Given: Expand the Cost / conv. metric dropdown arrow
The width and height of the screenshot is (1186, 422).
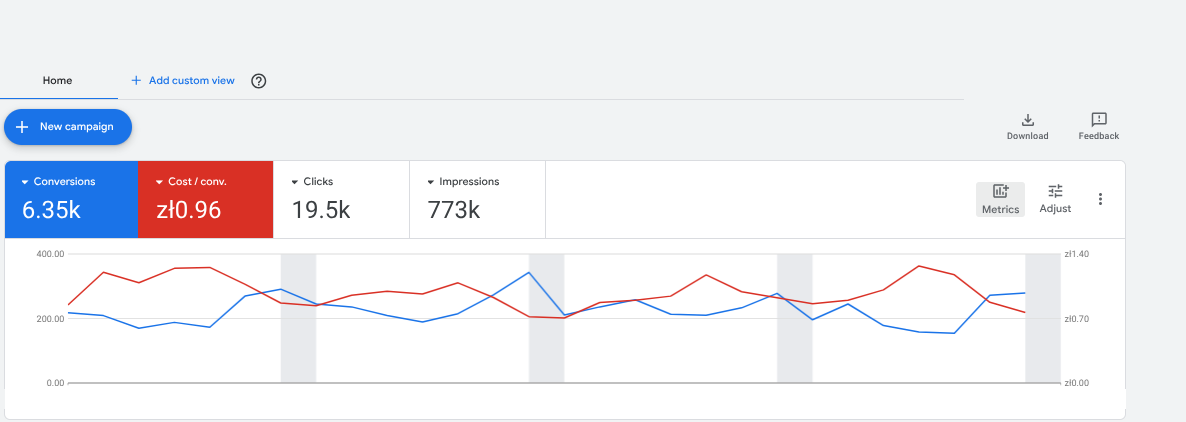Looking at the screenshot, I should pos(160,182).
